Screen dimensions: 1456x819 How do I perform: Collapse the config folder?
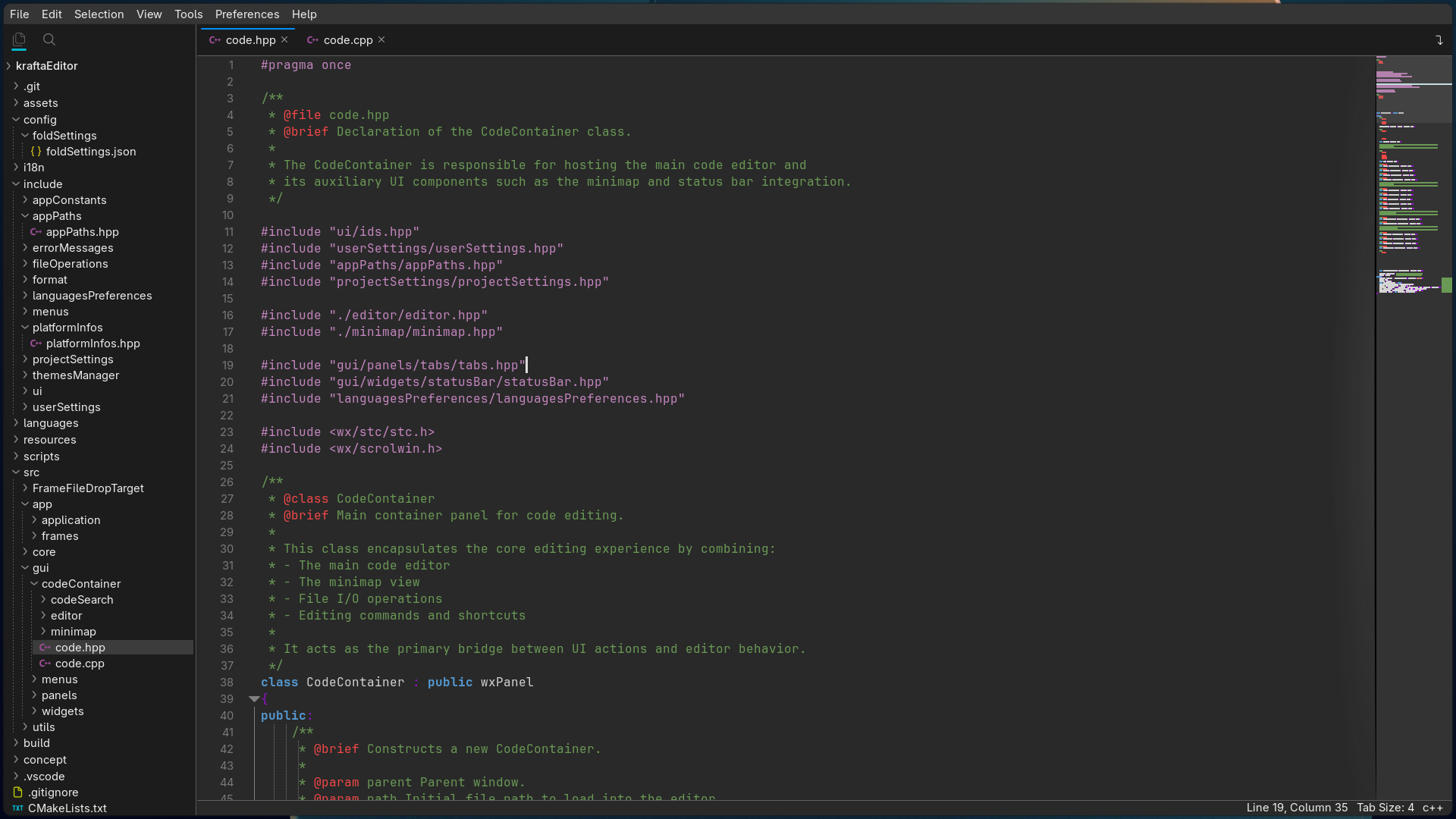[x=16, y=120]
